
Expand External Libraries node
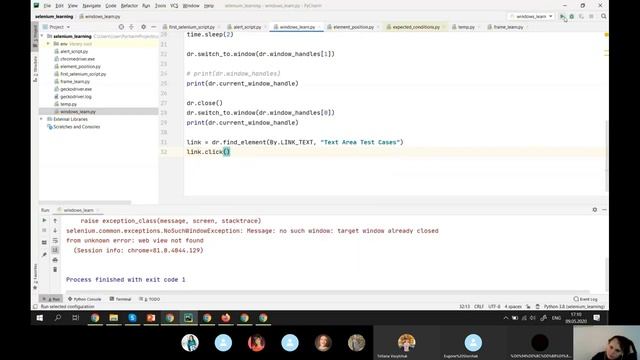point(42,119)
